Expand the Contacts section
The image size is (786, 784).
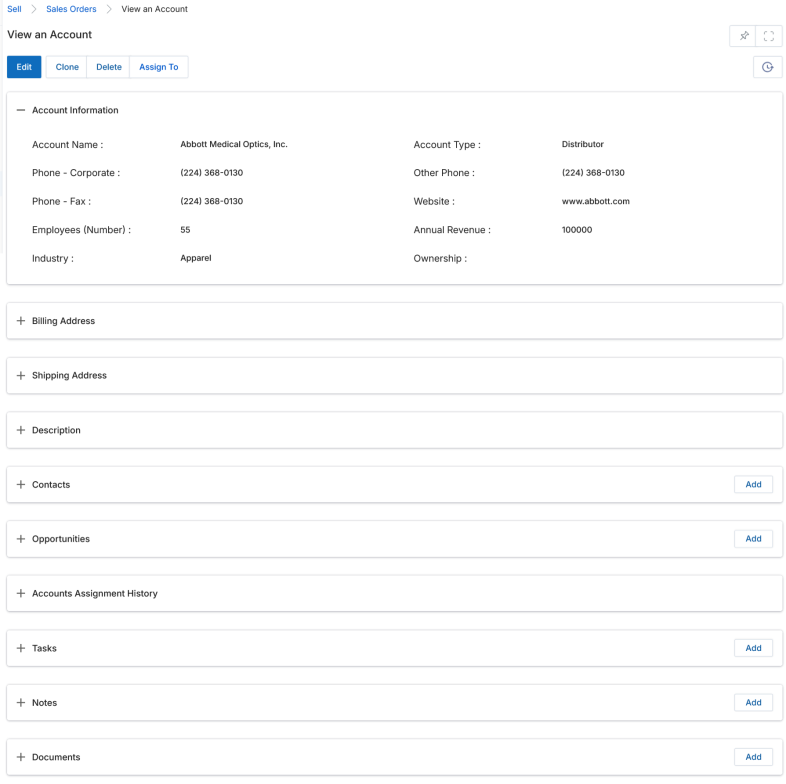pyautogui.click(x=21, y=485)
